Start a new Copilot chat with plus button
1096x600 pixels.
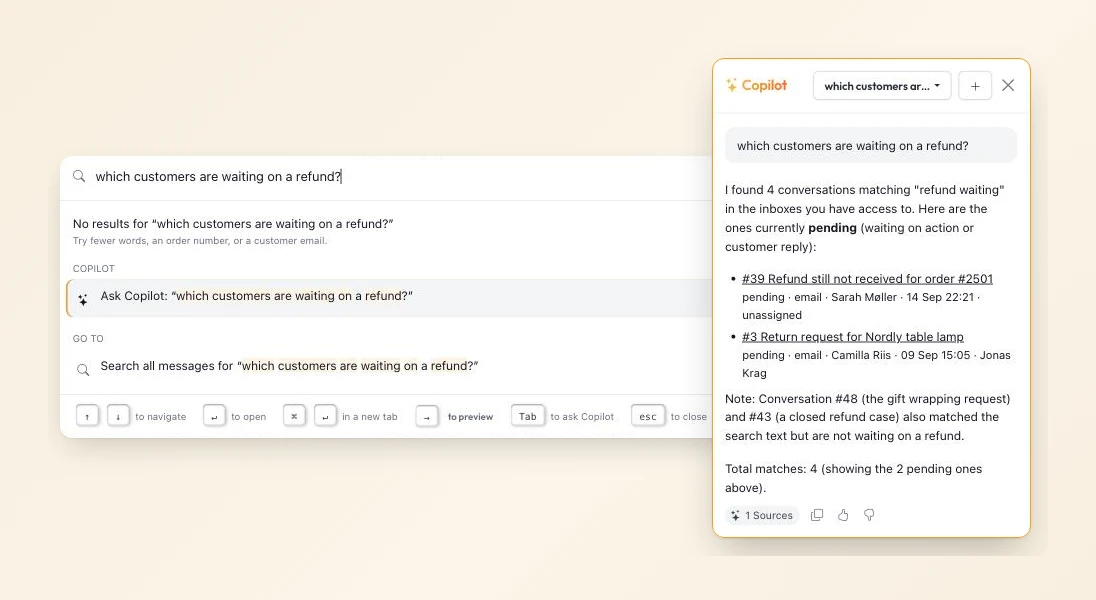(x=975, y=86)
